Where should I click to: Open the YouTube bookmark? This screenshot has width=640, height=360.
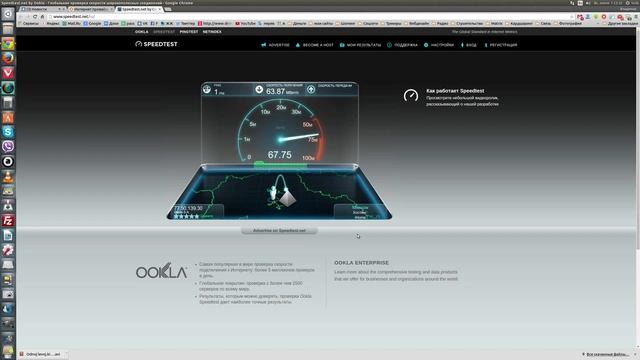tap(245, 24)
